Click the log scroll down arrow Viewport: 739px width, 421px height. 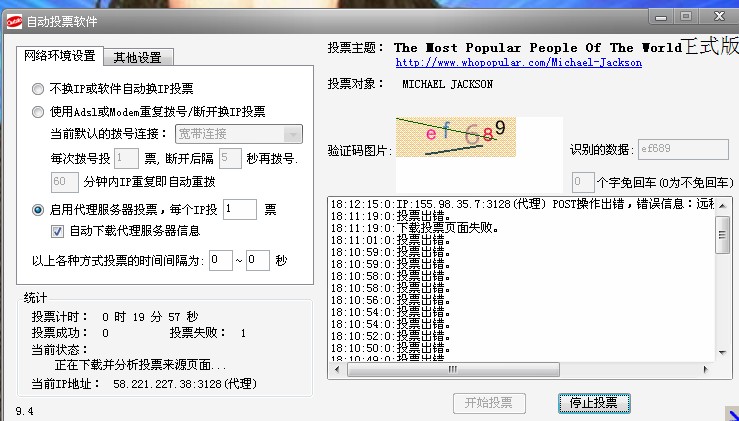point(723,353)
